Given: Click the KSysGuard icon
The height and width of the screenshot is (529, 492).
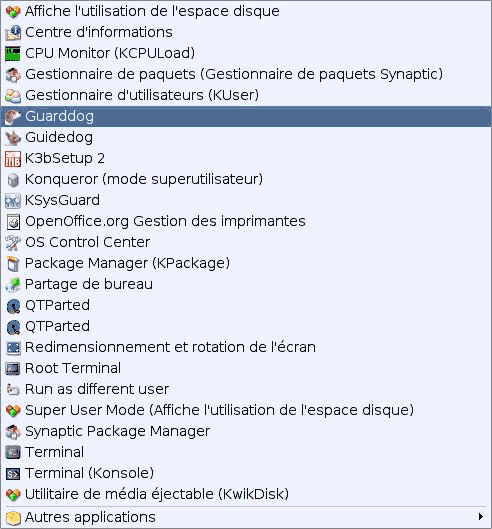Looking at the screenshot, I should click(13, 200).
